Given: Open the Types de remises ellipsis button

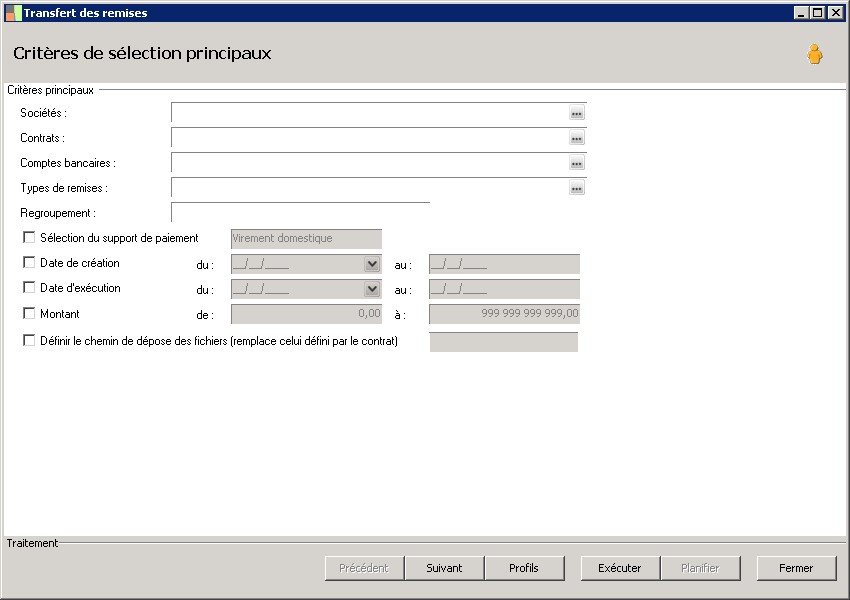Looking at the screenshot, I should click(x=577, y=189).
